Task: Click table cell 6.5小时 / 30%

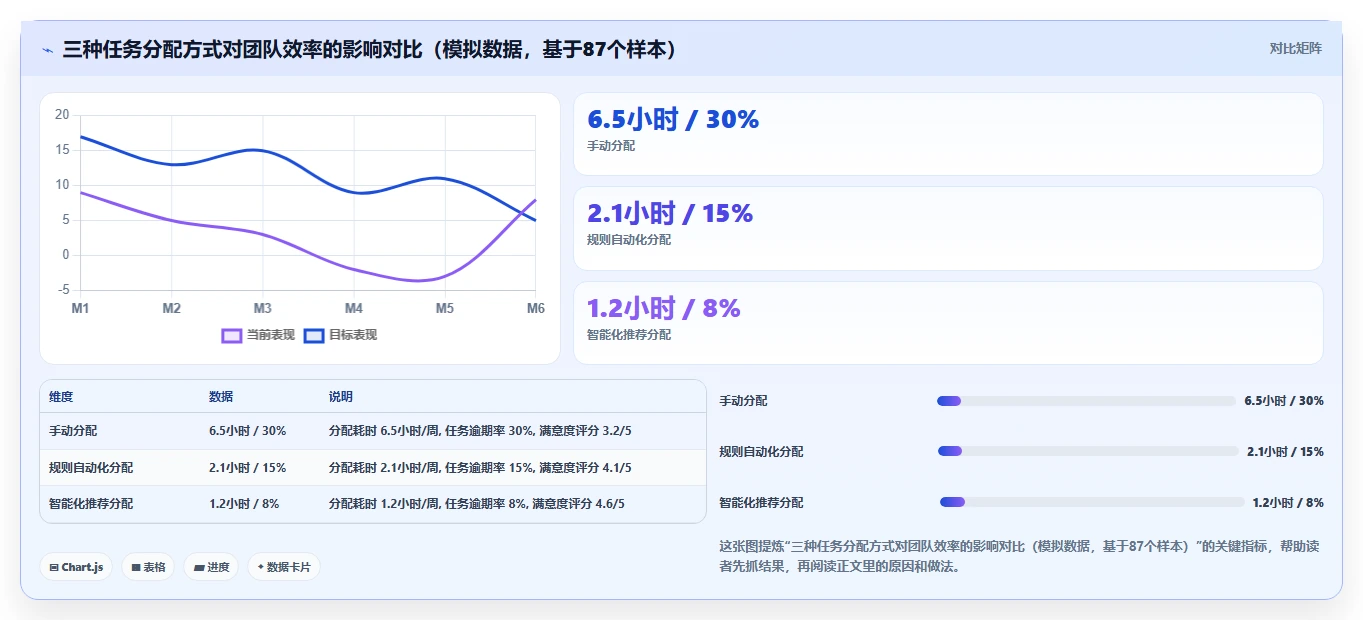Action: (248, 431)
